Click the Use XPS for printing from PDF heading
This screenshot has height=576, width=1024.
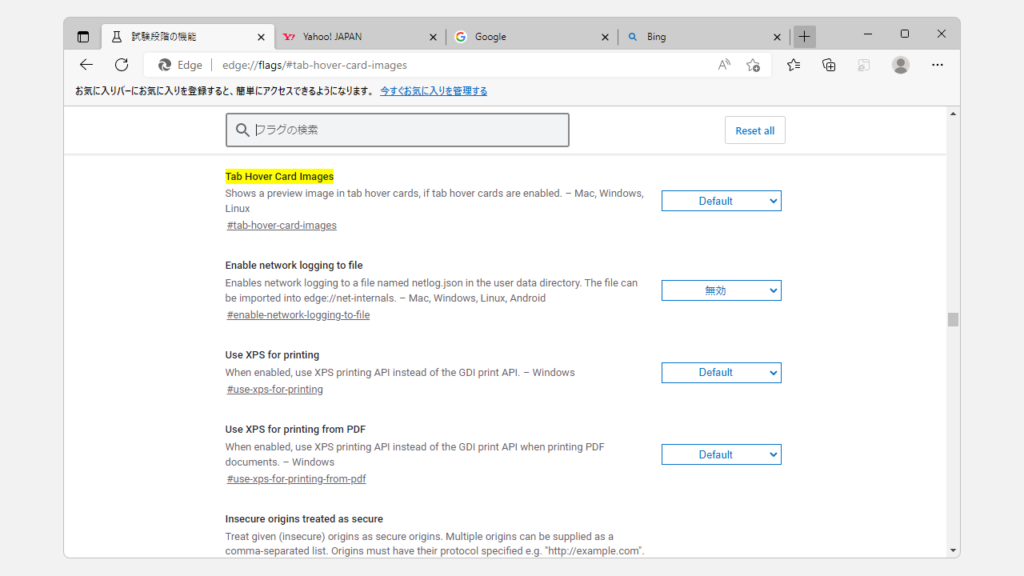(x=295, y=429)
